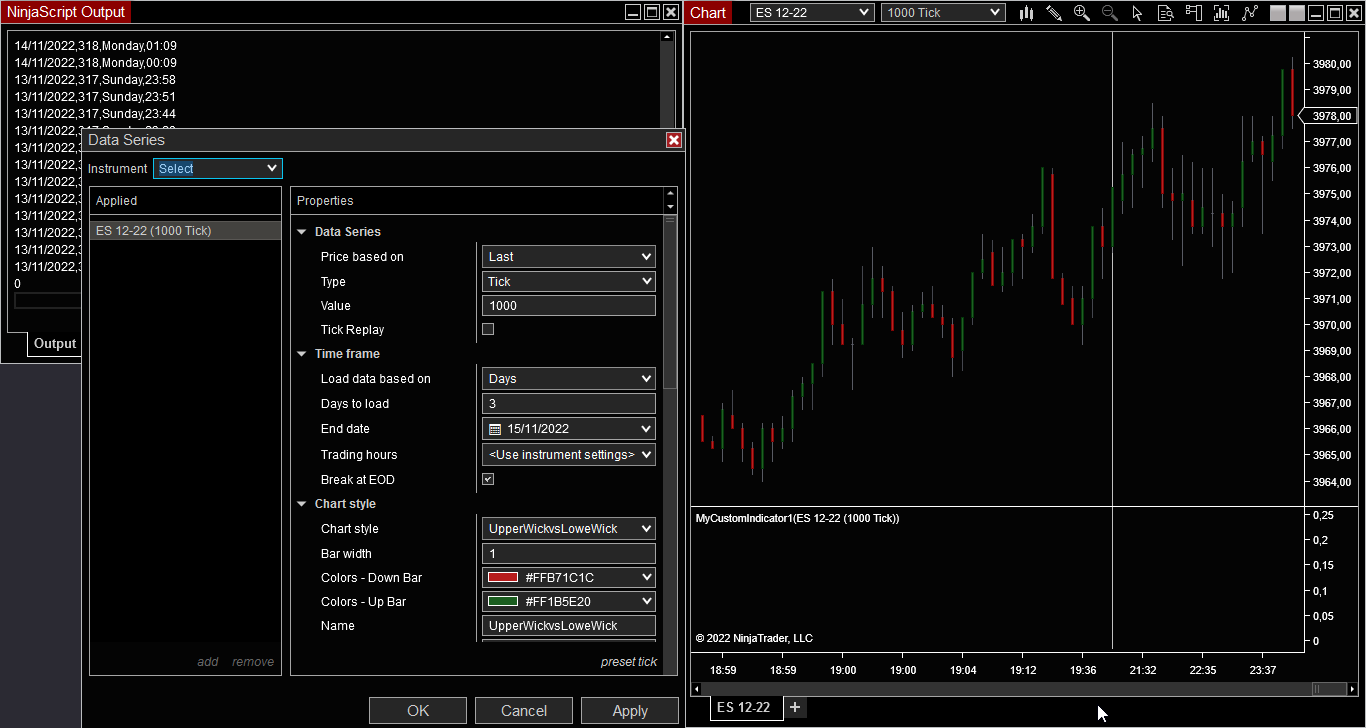Image resolution: width=1366 pixels, height=728 pixels.
Task: Click the left arrow of chart horizontal scrollbar
Action: pos(696,689)
